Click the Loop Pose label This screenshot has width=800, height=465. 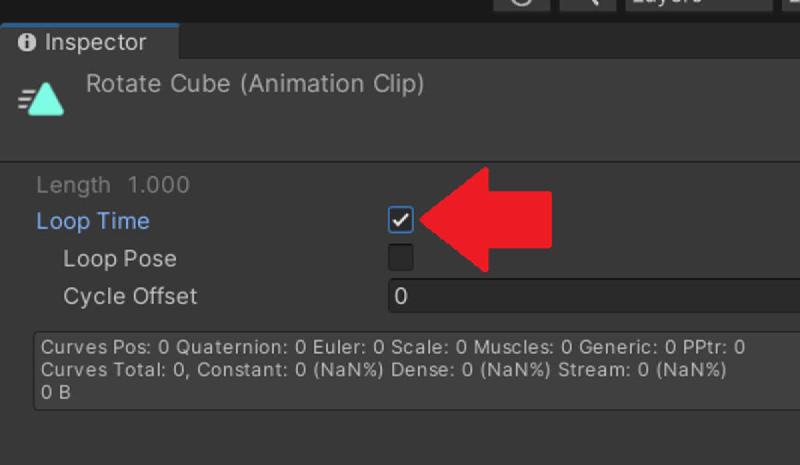[x=120, y=259]
